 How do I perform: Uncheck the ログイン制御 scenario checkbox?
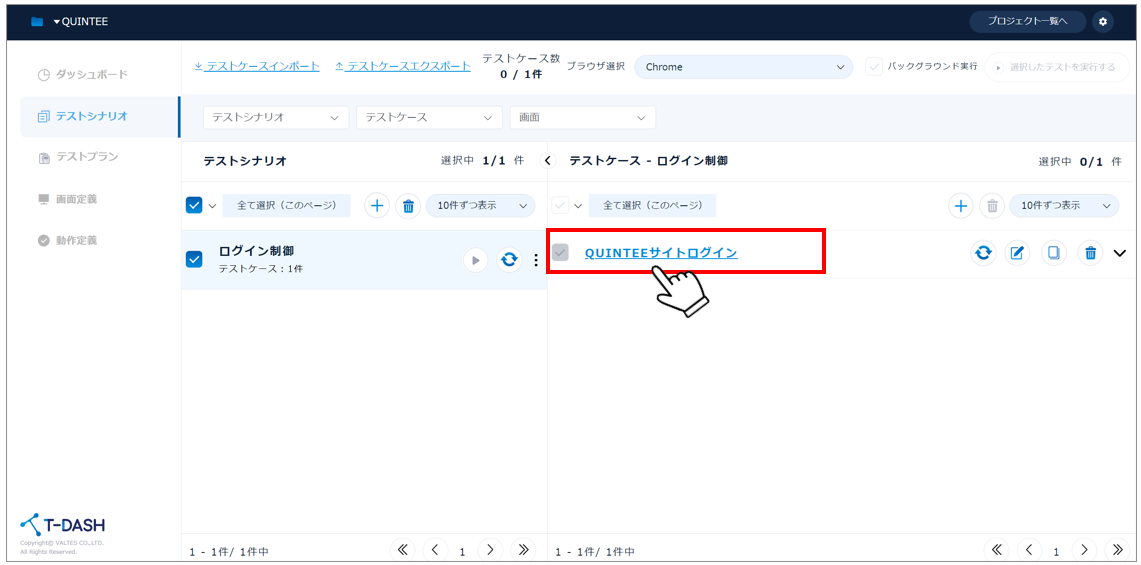[195, 260]
